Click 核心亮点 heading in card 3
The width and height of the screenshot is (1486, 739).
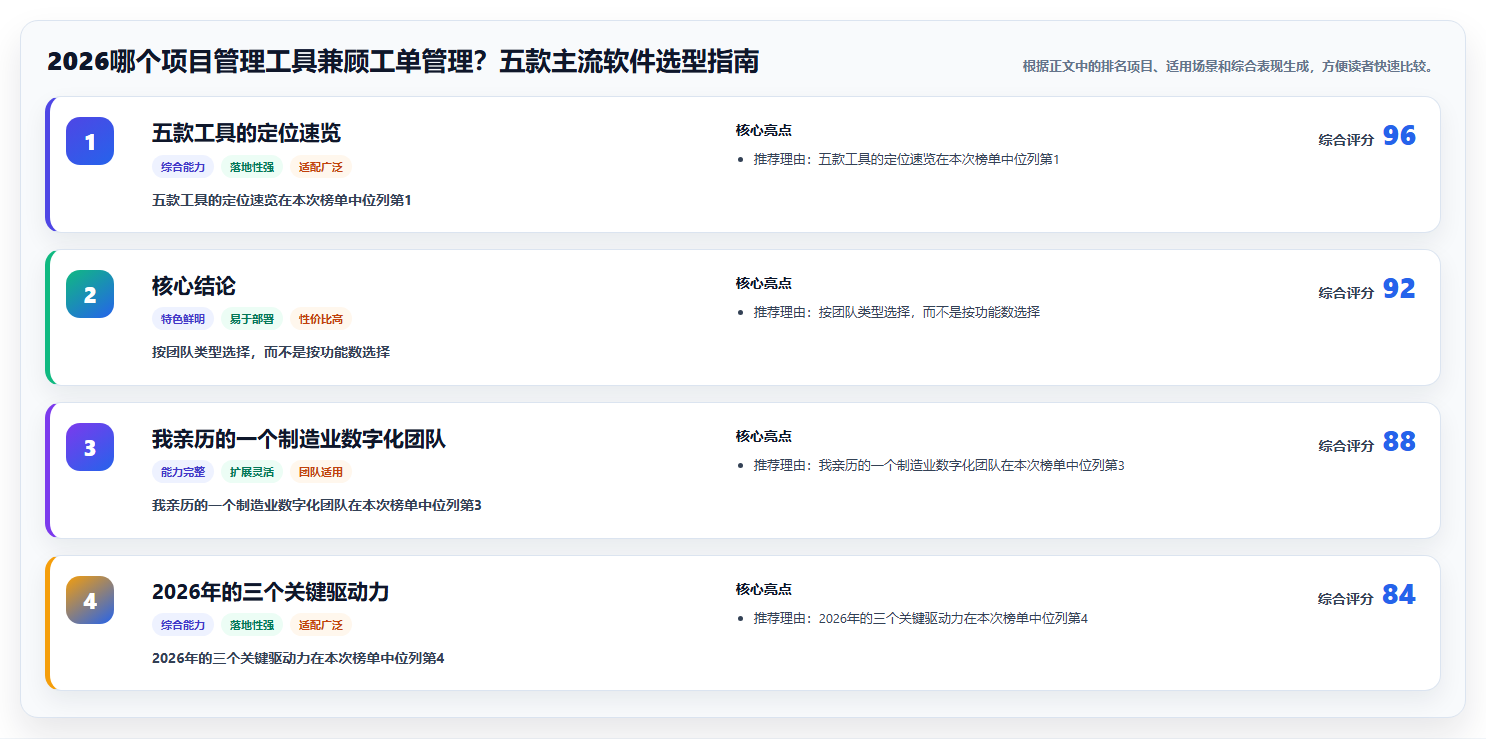pos(764,436)
